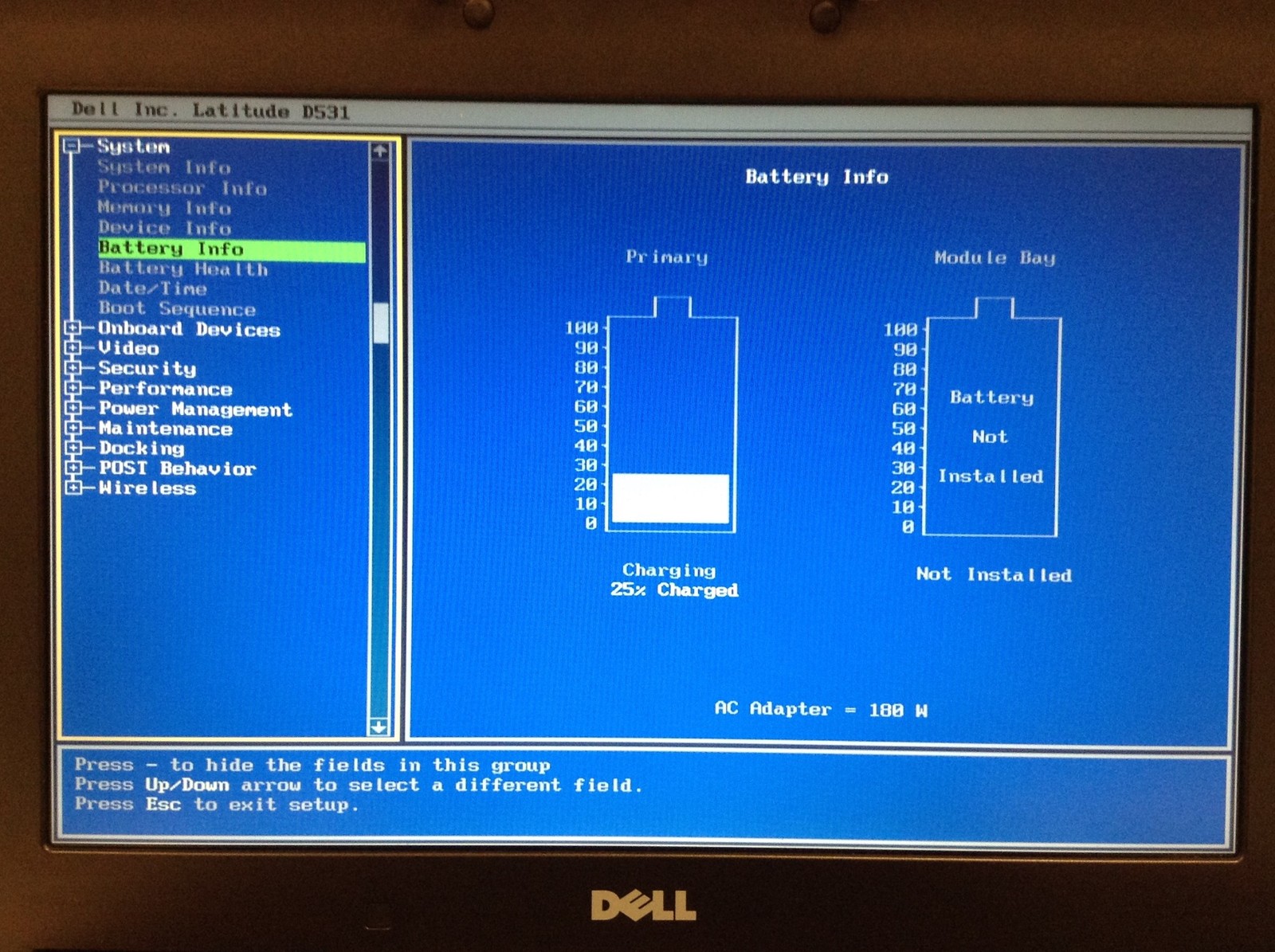Open Device Info entry
Image resolution: width=1275 pixels, height=952 pixels.
(164, 228)
